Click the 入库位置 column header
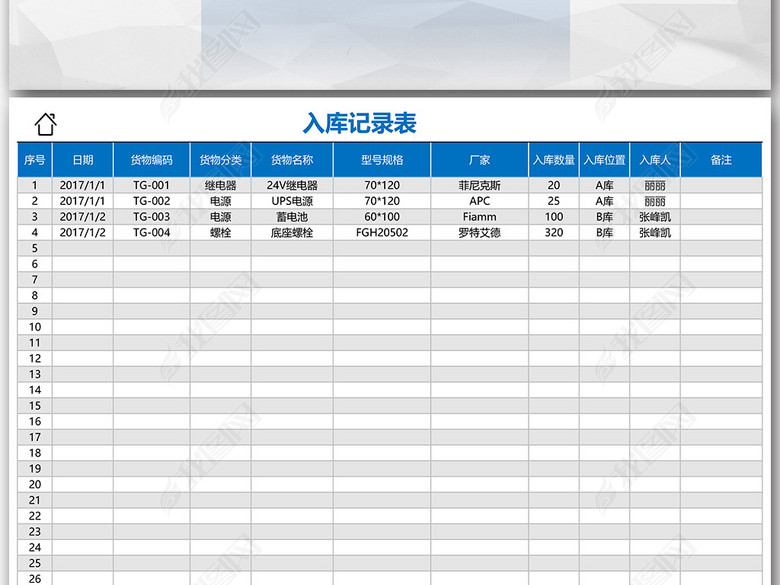Image resolution: width=780 pixels, height=585 pixels. tap(604, 160)
